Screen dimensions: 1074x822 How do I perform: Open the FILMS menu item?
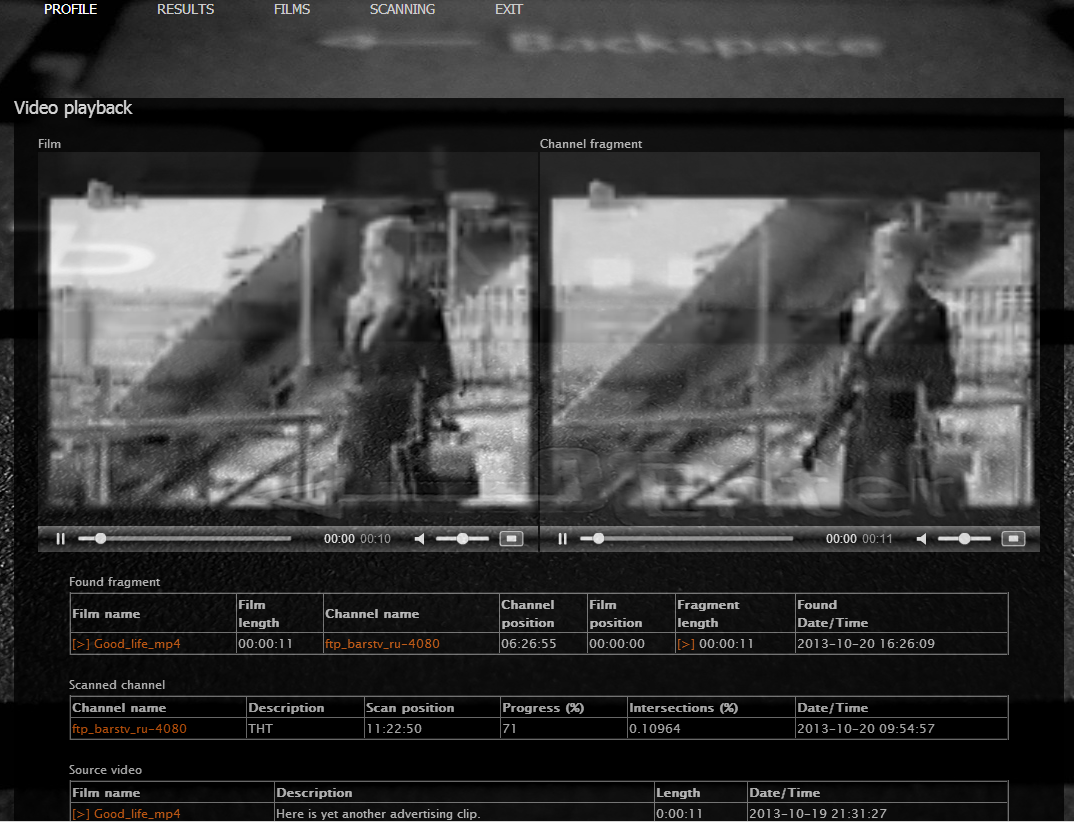[x=292, y=10]
